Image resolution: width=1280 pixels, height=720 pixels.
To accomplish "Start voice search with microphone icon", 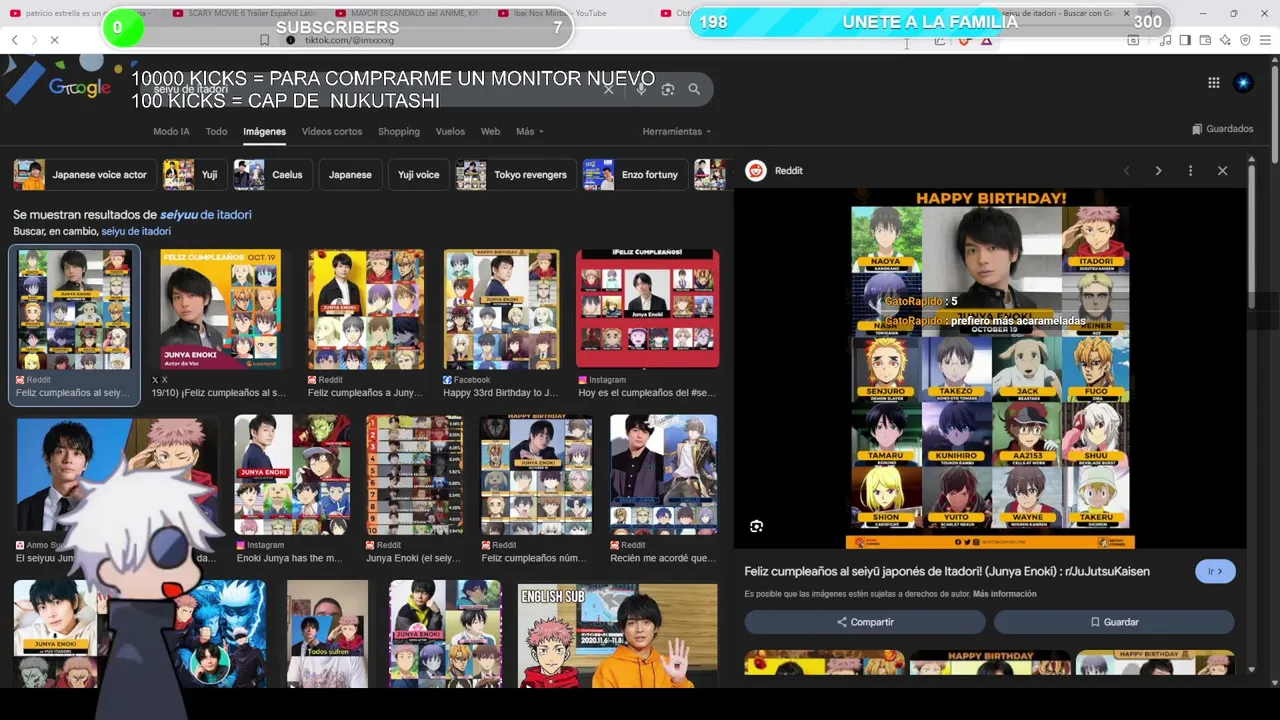I will 641,89.
